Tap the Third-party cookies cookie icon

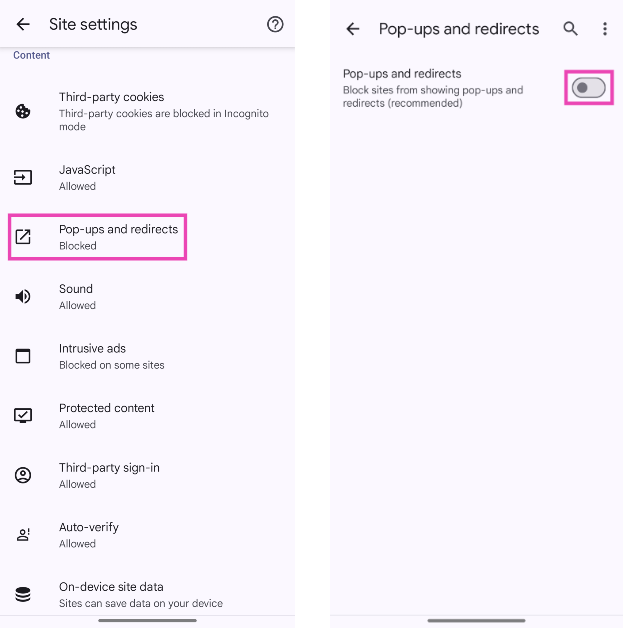pyautogui.click(x=23, y=111)
